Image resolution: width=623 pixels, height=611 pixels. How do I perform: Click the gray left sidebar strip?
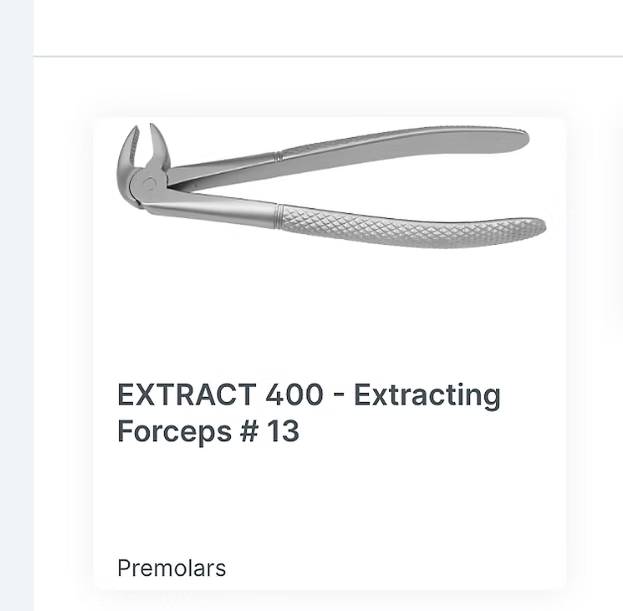coord(16,300)
